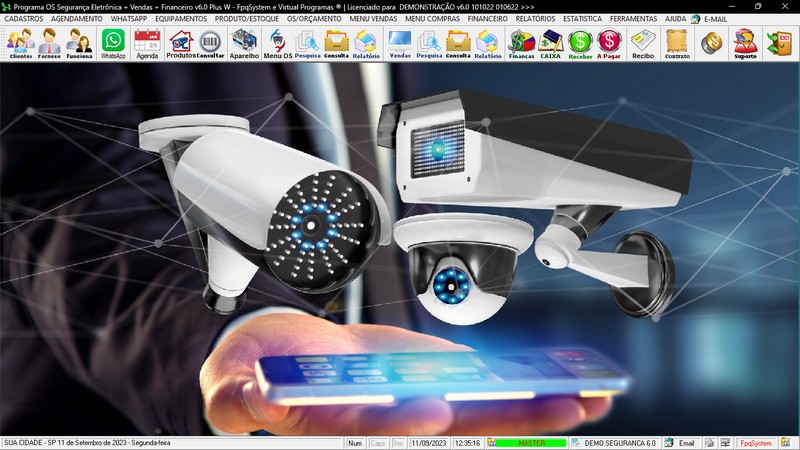Click the Consultar barcode icon

tap(210, 44)
